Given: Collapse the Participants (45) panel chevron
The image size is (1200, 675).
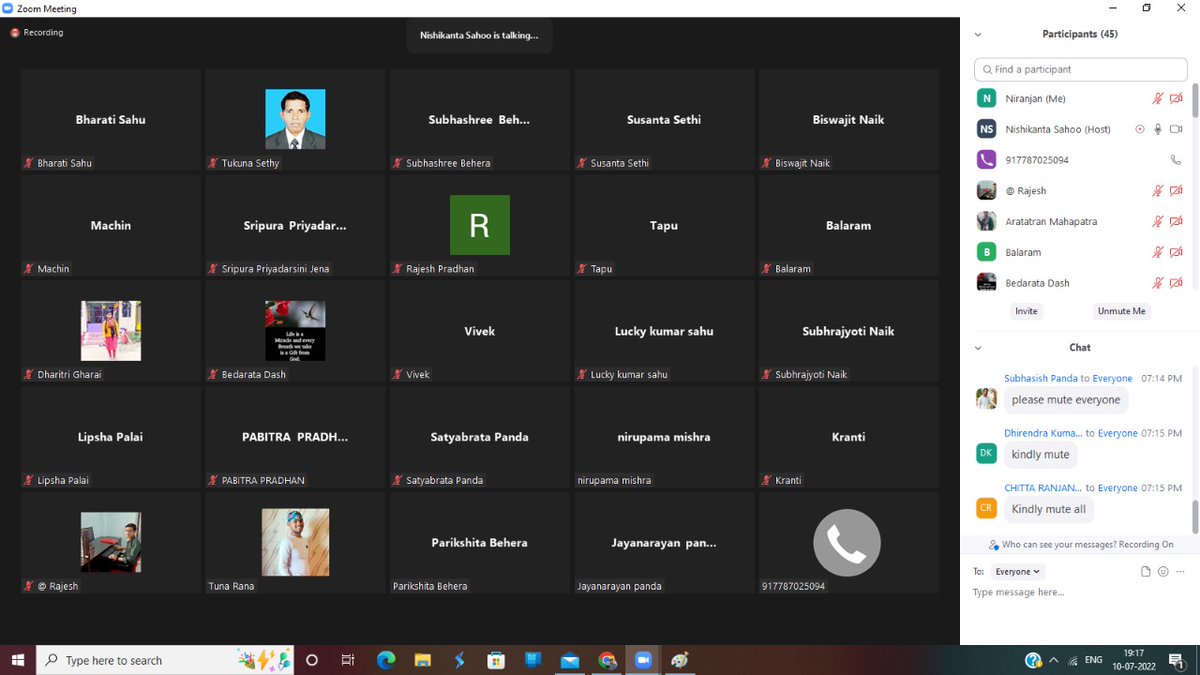Looking at the screenshot, I should 978,34.
